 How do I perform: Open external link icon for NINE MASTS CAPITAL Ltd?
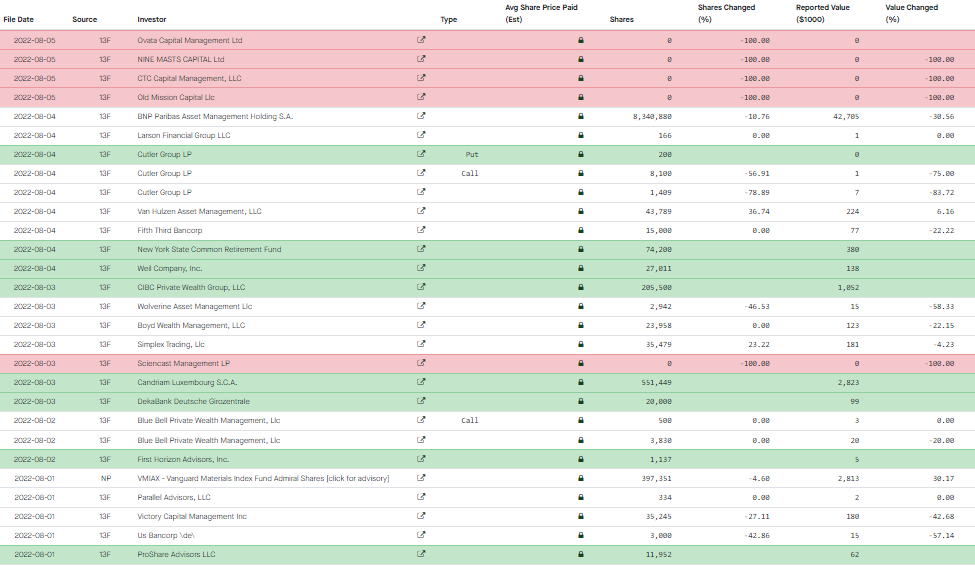click(421, 59)
